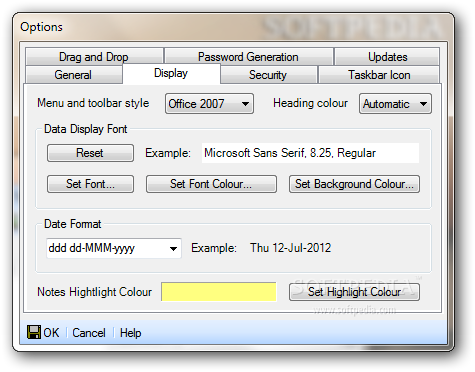
Task: Click the Set Highlight Colour button
Action: tap(354, 292)
